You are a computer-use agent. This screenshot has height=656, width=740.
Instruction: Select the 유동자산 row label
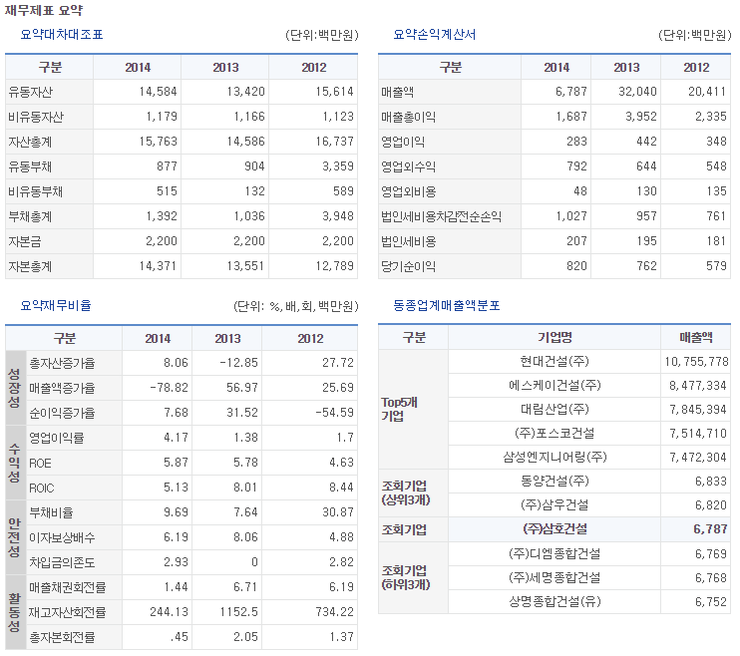(30, 92)
